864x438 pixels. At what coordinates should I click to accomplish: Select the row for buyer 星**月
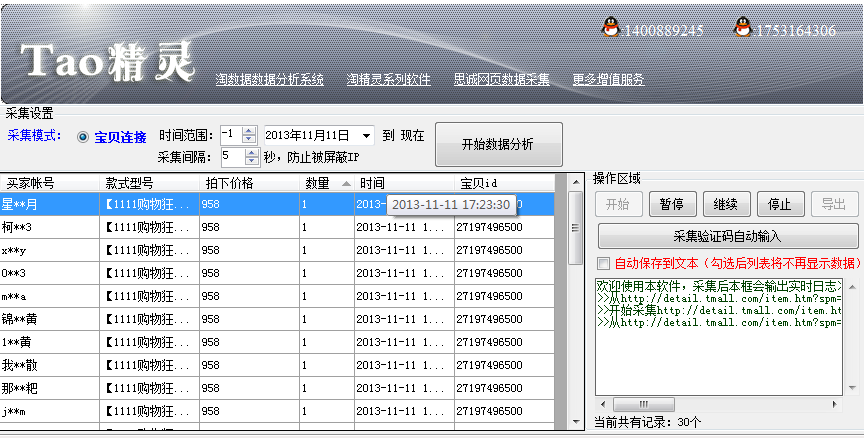coord(278,204)
